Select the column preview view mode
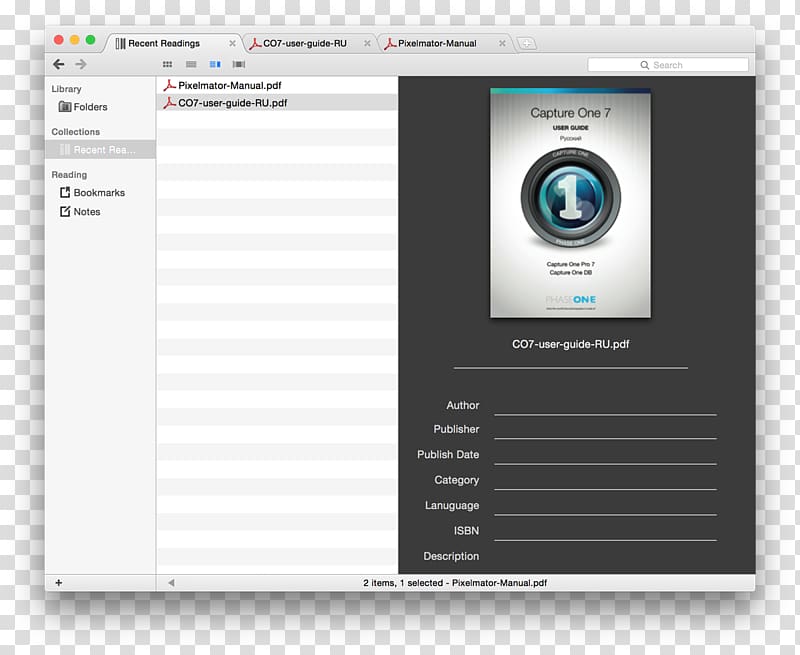The width and height of the screenshot is (800, 655). tap(215, 64)
